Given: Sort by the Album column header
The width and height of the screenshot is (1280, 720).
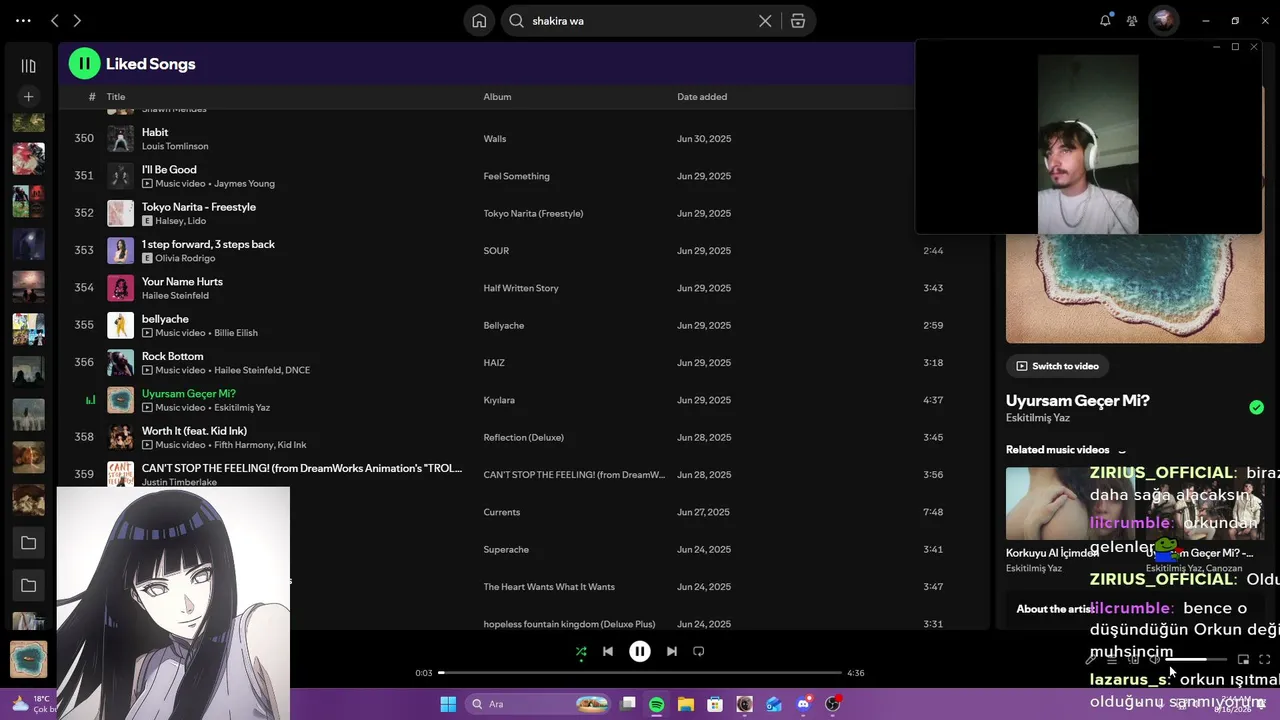Looking at the screenshot, I should pos(497,97).
